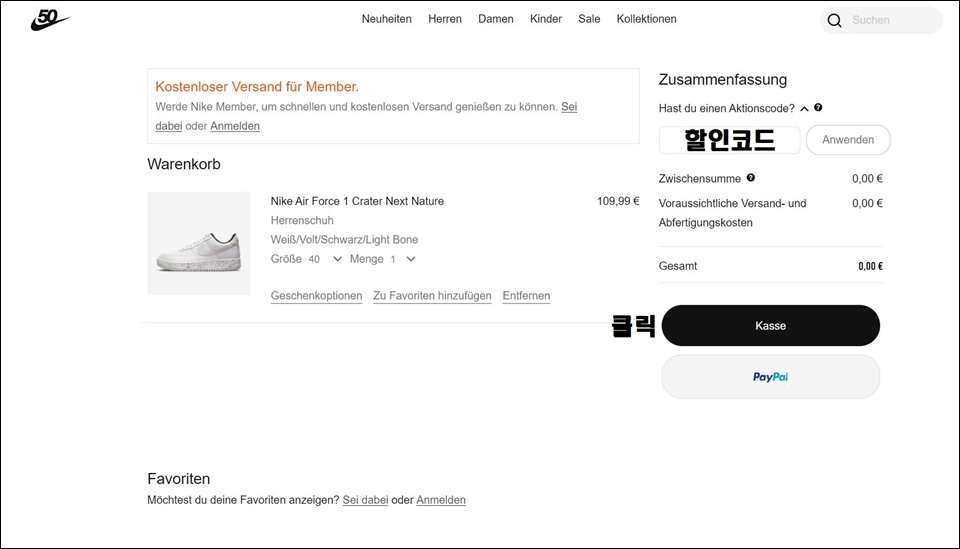Open the Neuheiten menu
Screen dimensions: 960x549
coord(386,19)
